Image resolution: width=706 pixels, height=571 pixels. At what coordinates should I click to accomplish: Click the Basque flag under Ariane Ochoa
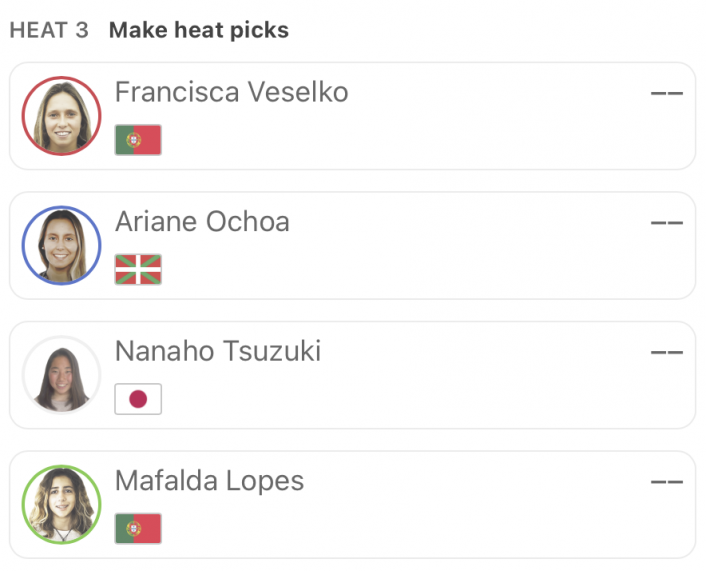coord(138,269)
